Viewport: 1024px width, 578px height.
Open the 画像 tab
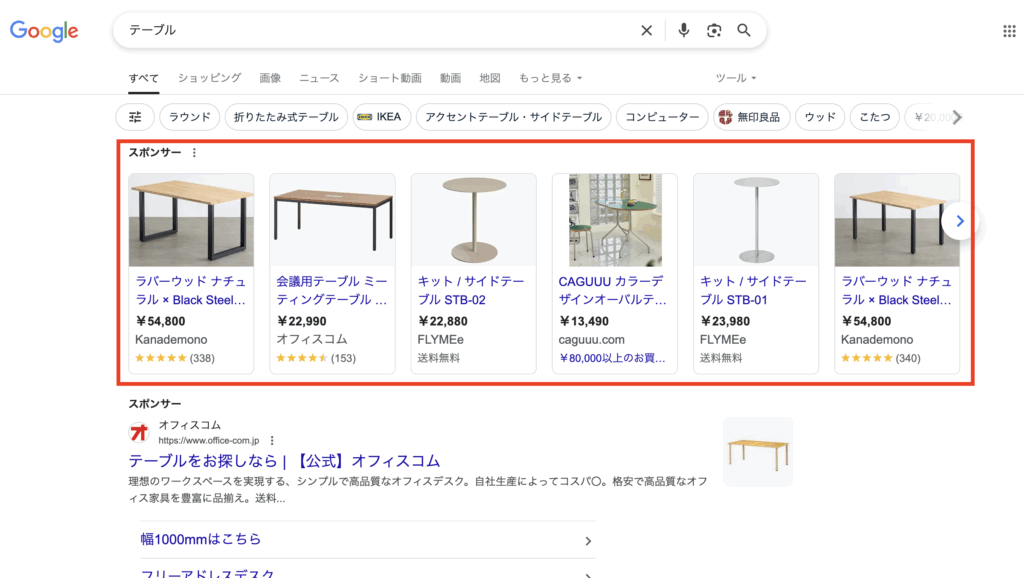coord(270,78)
